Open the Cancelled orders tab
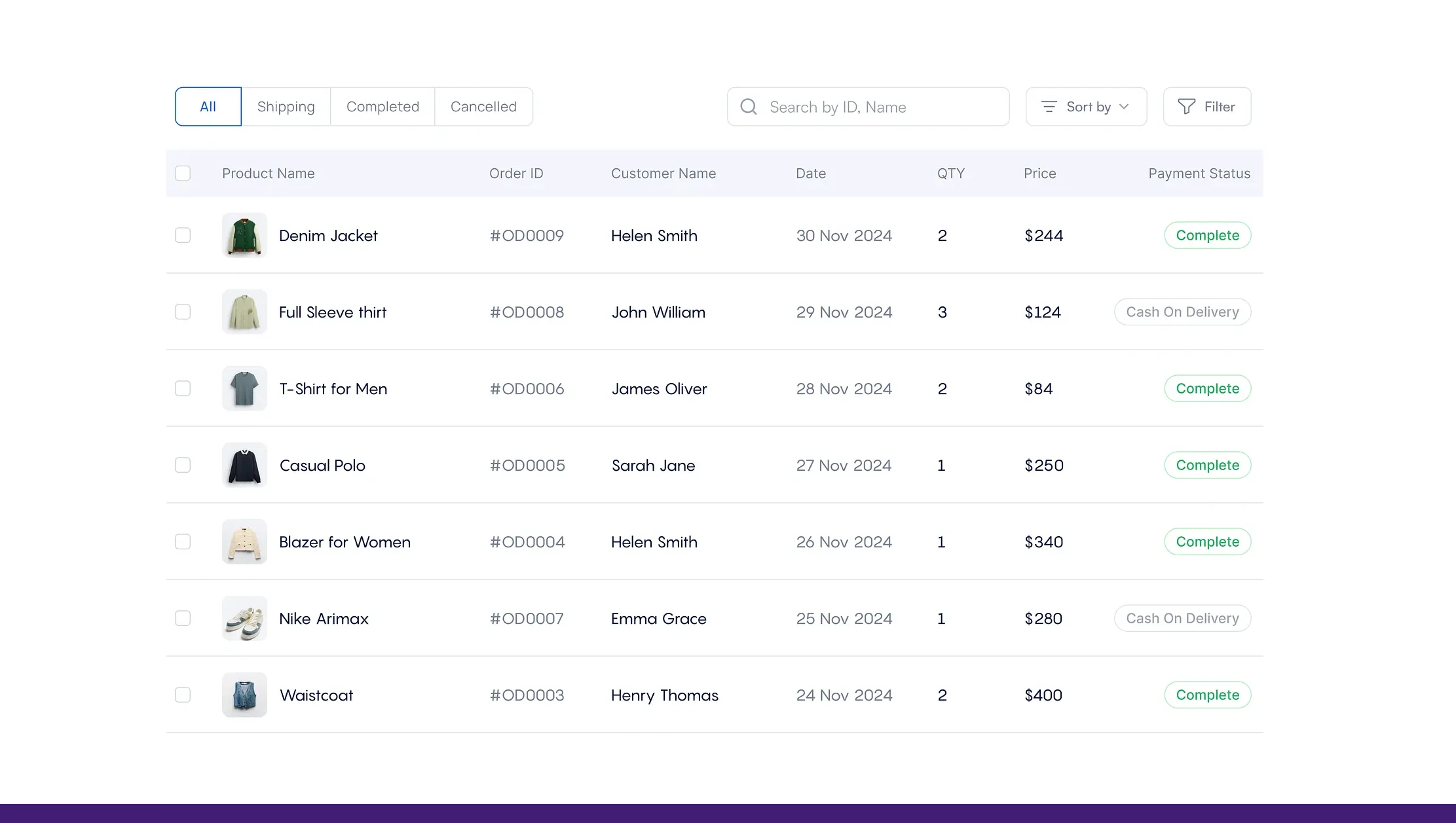This screenshot has height=823, width=1456. click(483, 106)
